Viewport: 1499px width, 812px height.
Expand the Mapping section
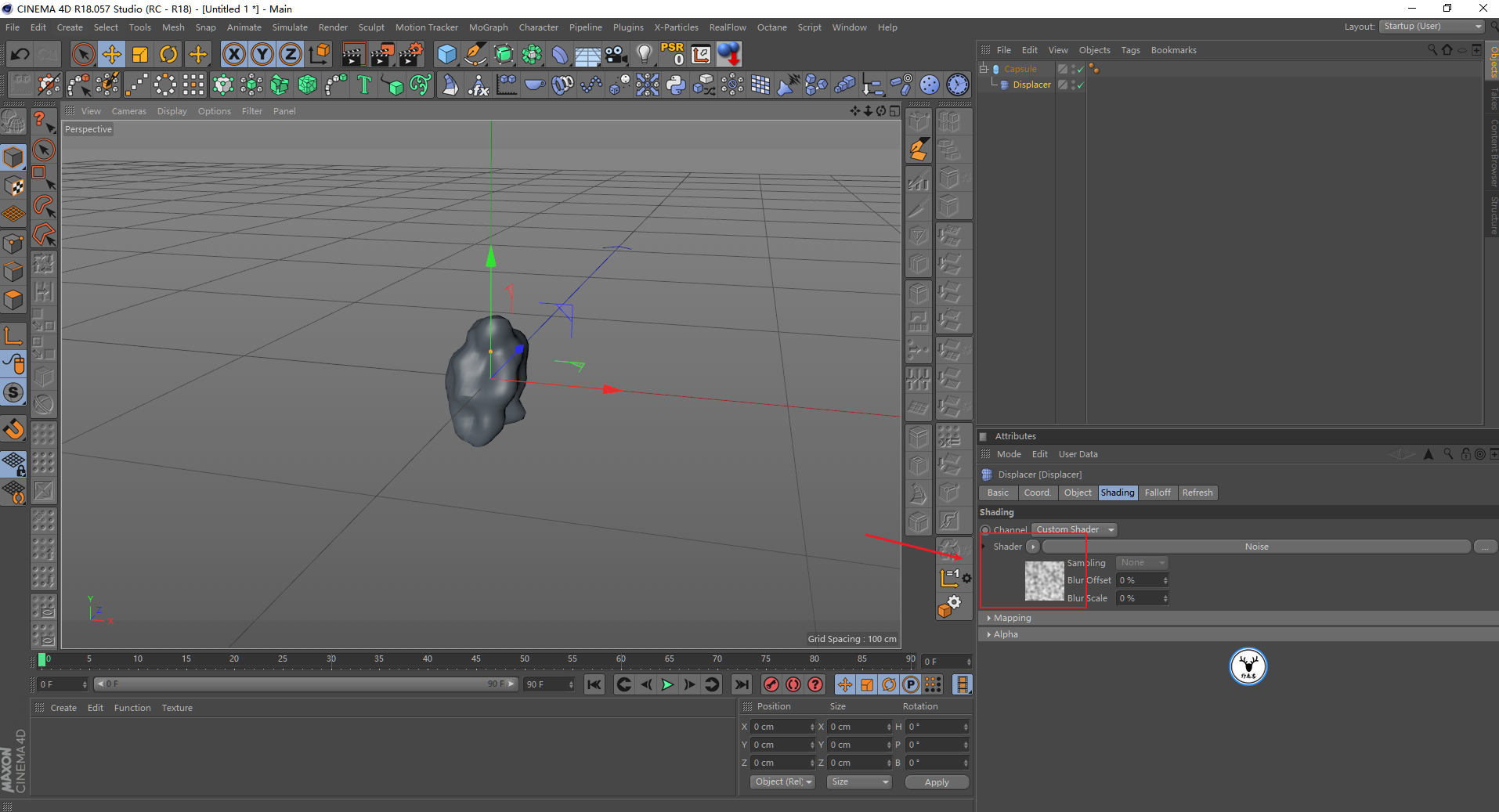click(x=1012, y=618)
